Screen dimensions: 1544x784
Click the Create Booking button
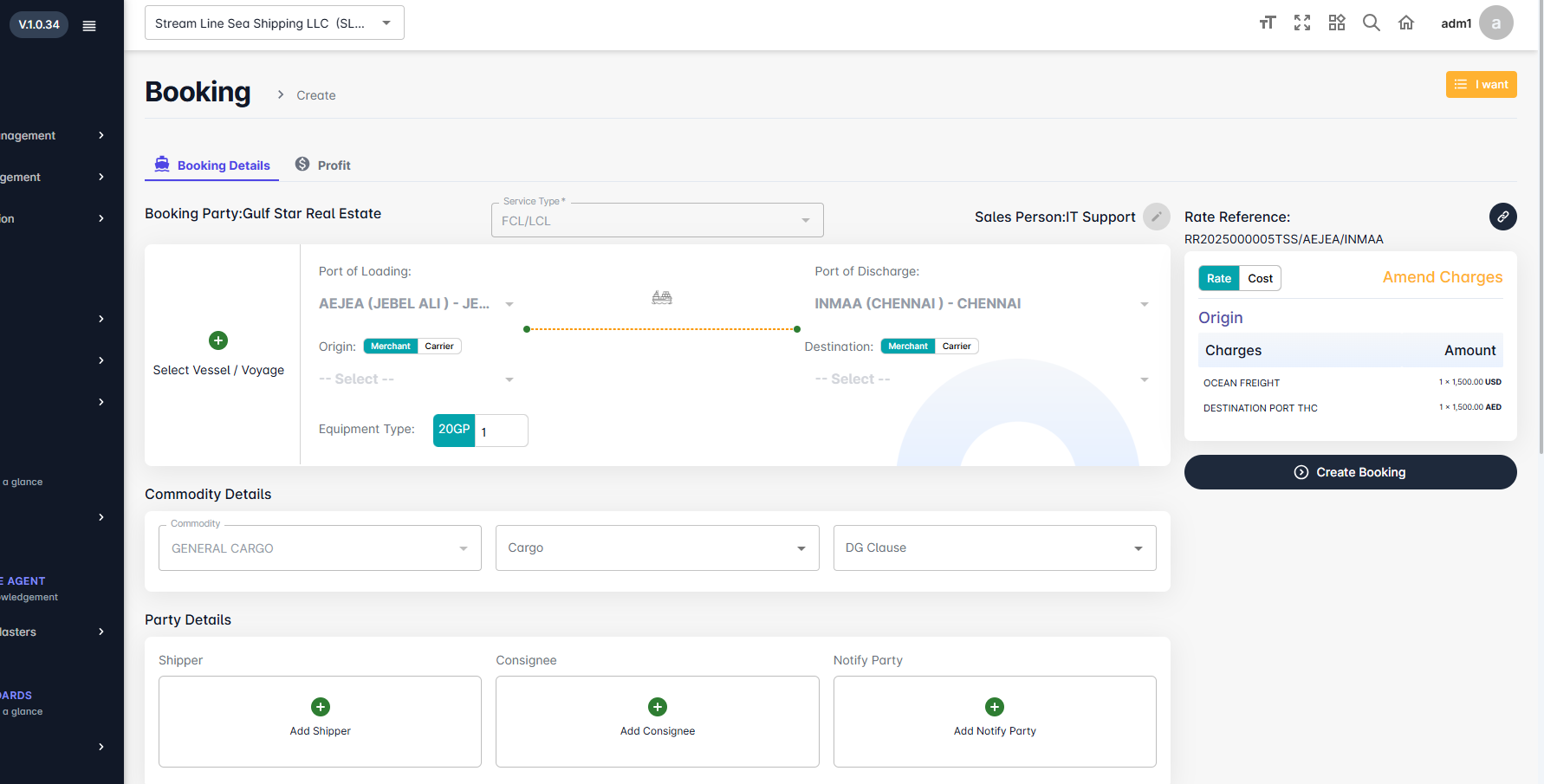1351,472
